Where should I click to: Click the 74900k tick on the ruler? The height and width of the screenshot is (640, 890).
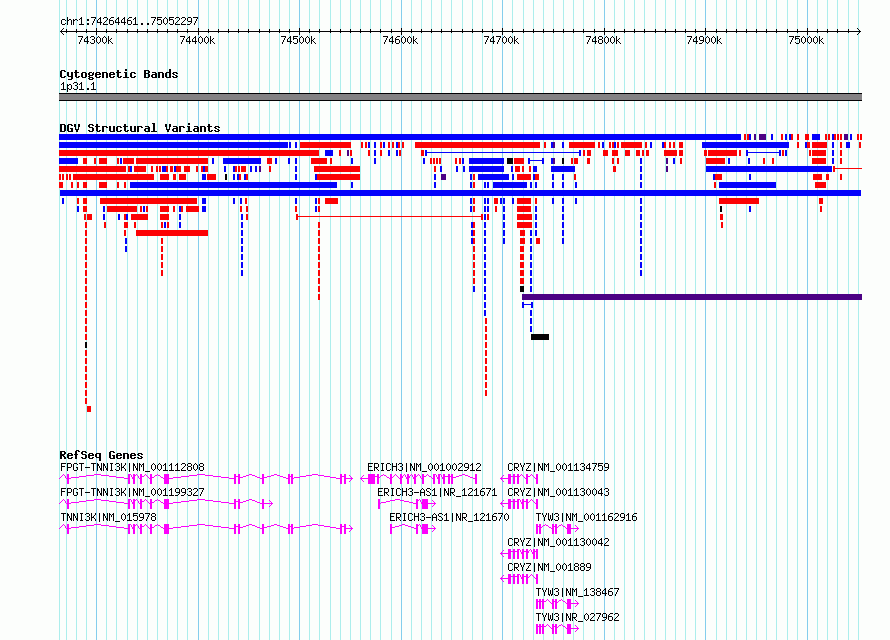(x=704, y=40)
